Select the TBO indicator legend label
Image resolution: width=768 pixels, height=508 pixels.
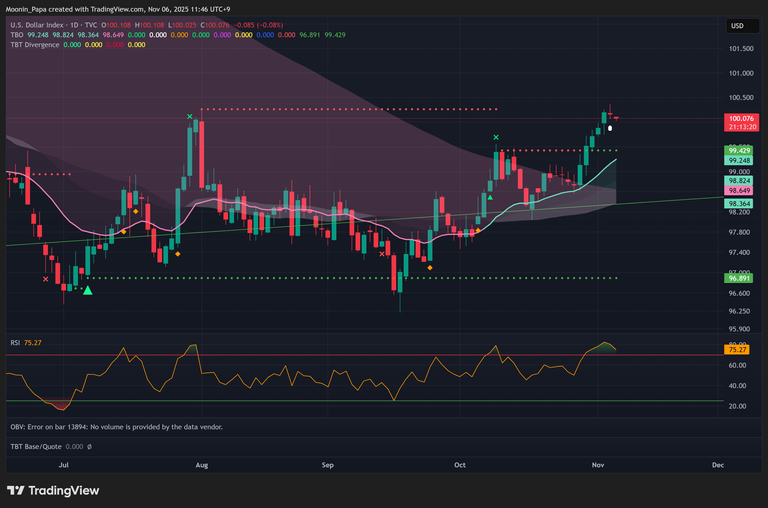tap(16, 34)
